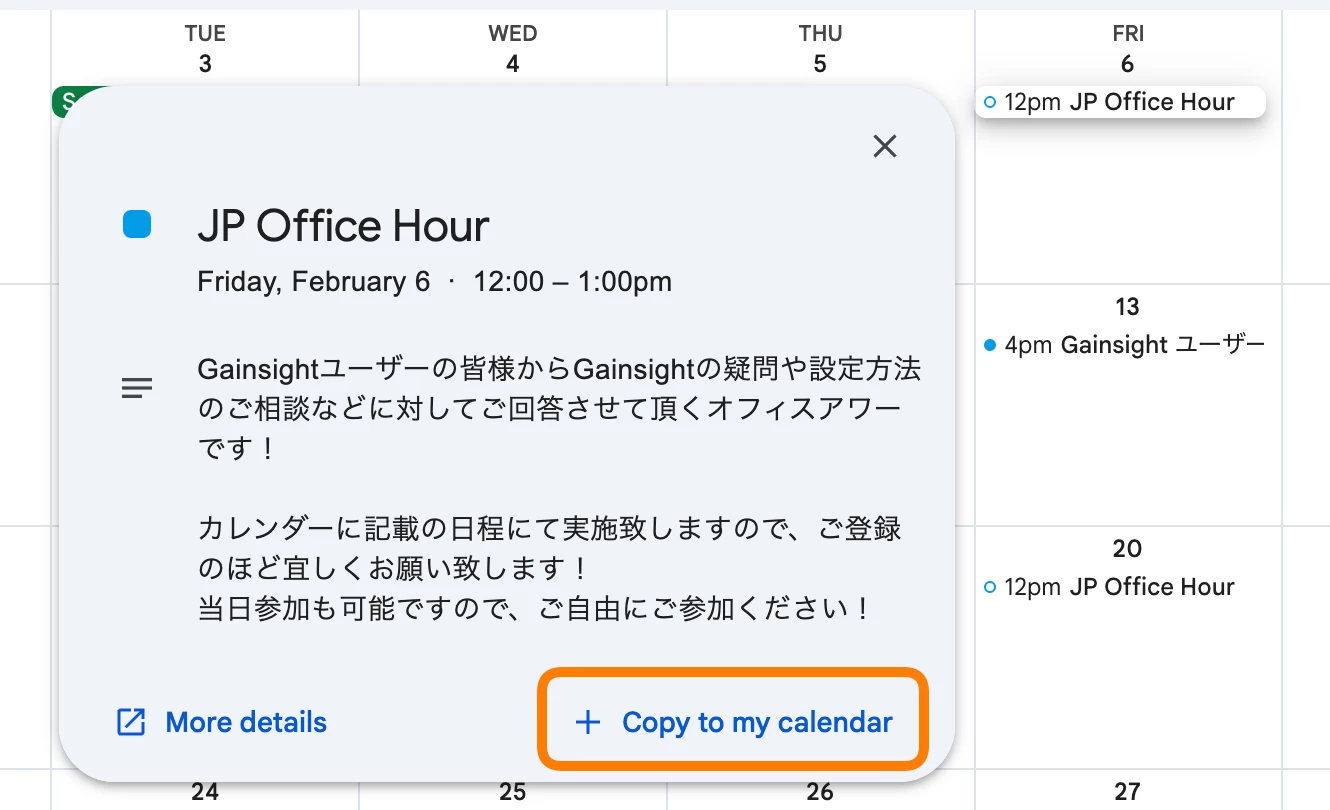Click the open-in-new icon beside More details
The width and height of the screenshot is (1330, 810).
coord(131,722)
